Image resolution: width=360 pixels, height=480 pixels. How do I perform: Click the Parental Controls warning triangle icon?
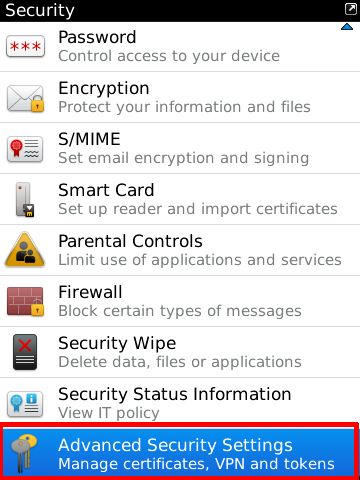pyautogui.click(x=25, y=250)
